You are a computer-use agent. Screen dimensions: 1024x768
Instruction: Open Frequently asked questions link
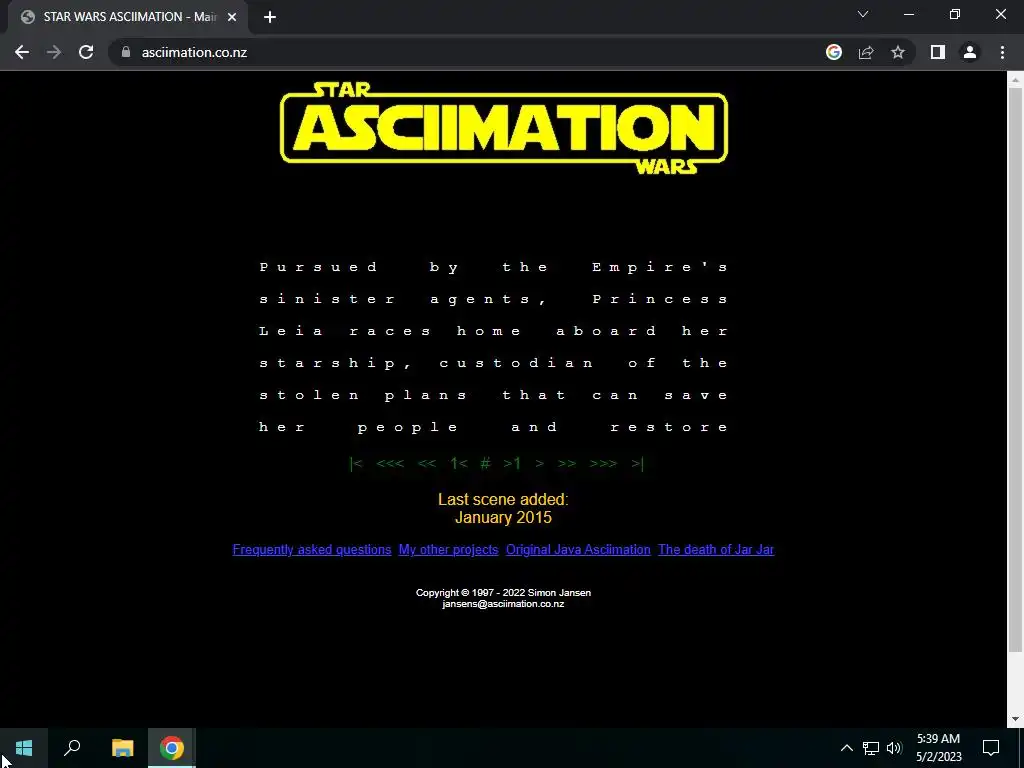pos(312,549)
